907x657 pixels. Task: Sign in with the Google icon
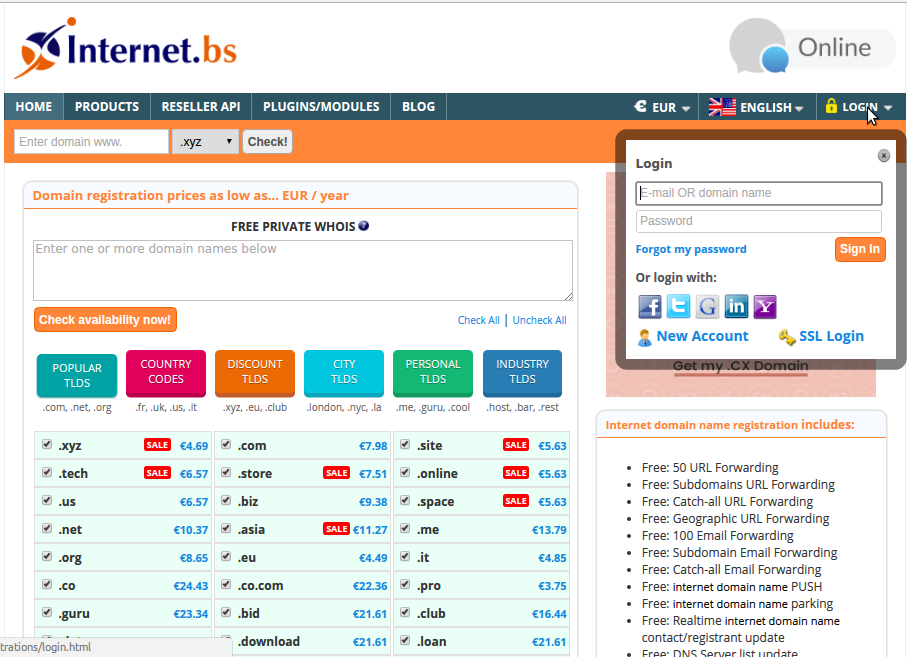(x=708, y=307)
